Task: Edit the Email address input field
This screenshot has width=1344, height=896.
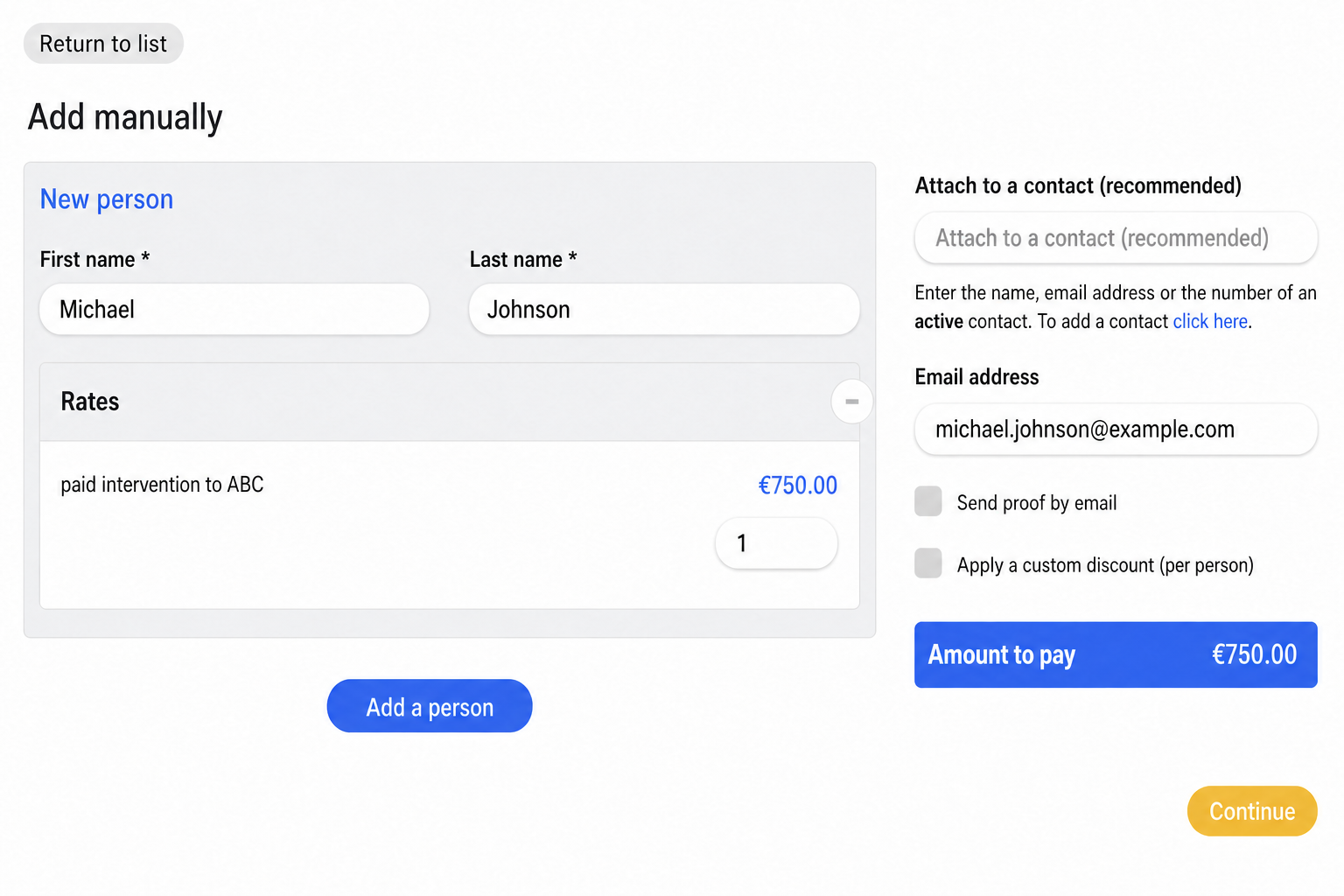Action: click(x=1116, y=429)
